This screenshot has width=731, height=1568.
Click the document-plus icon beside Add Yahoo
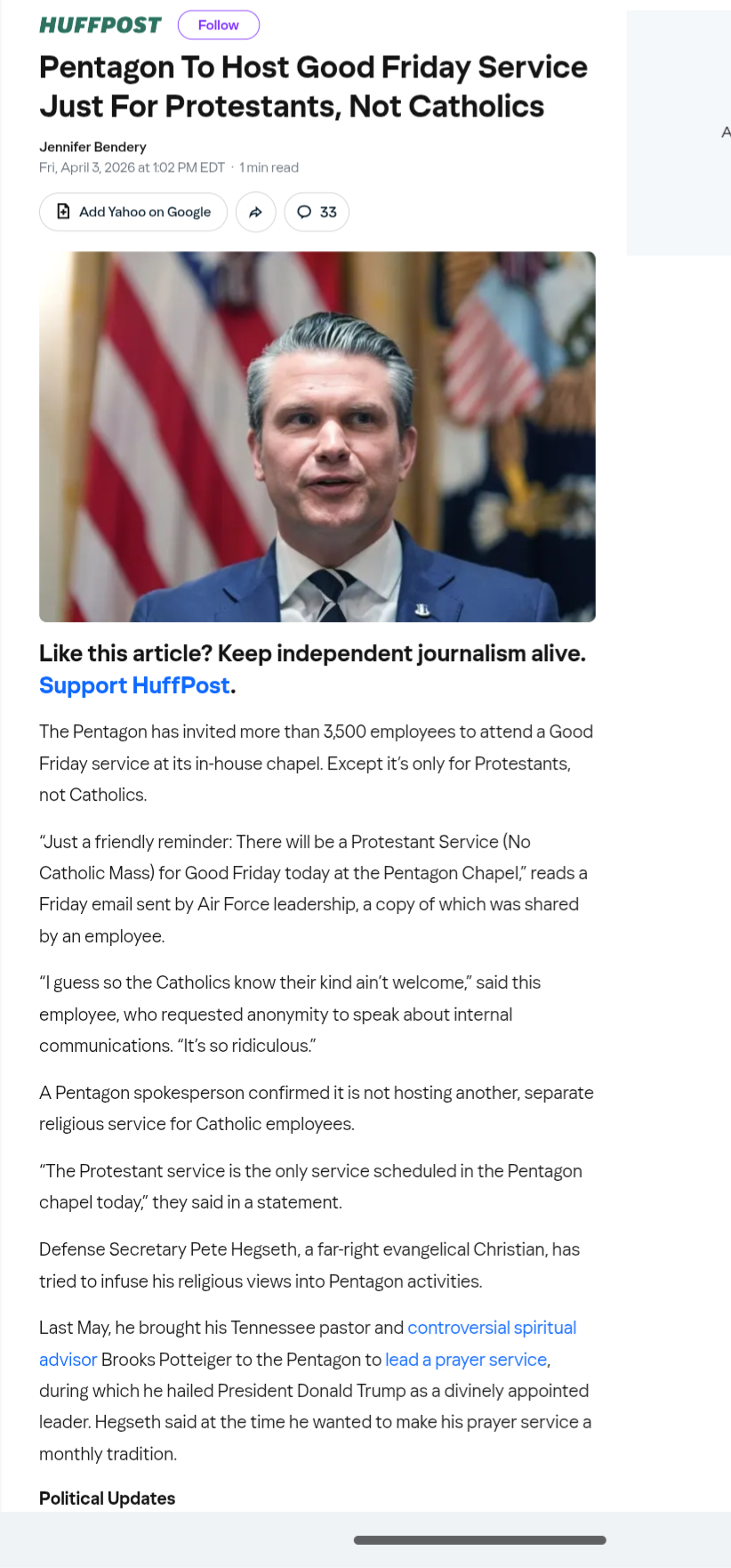click(63, 212)
